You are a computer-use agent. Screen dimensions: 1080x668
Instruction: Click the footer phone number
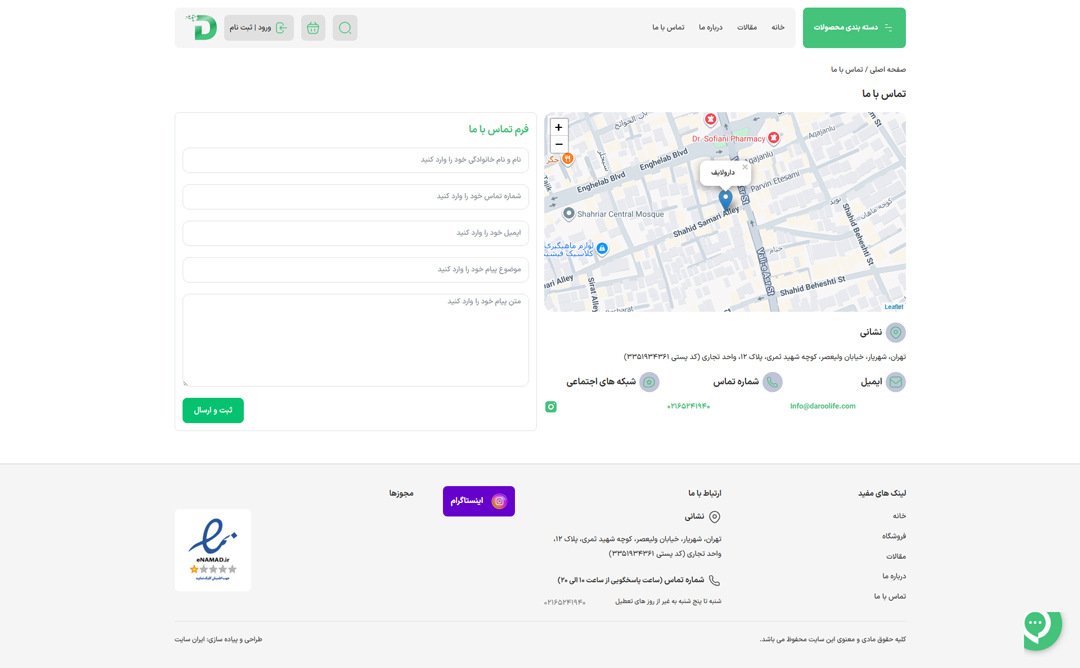[564, 602]
